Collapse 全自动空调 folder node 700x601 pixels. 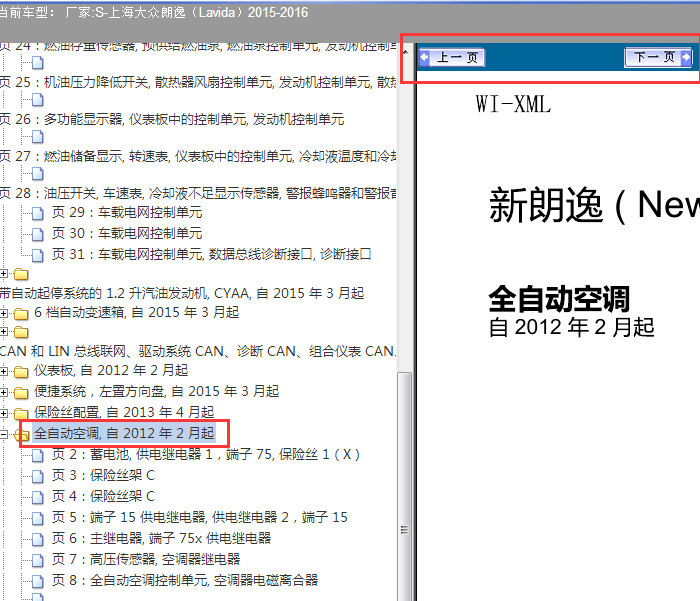tap(4, 434)
